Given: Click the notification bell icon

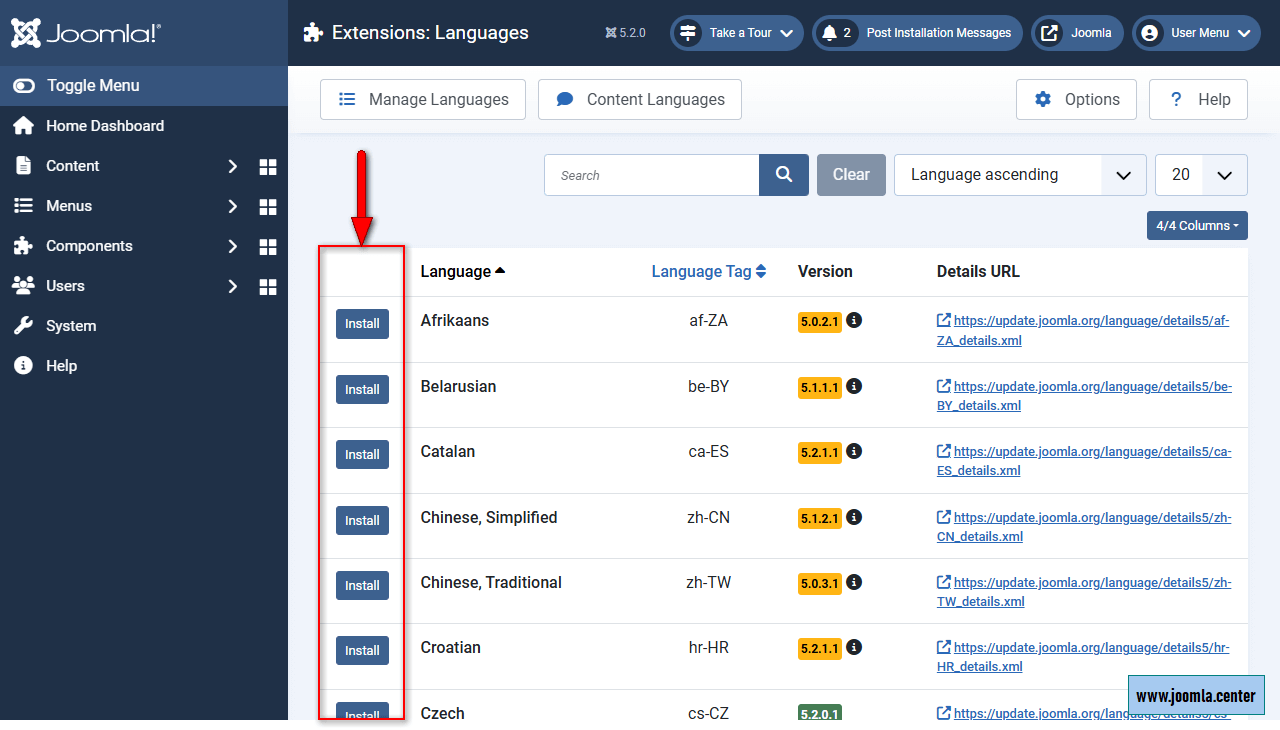Looking at the screenshot, I should [x=829, y=33].
